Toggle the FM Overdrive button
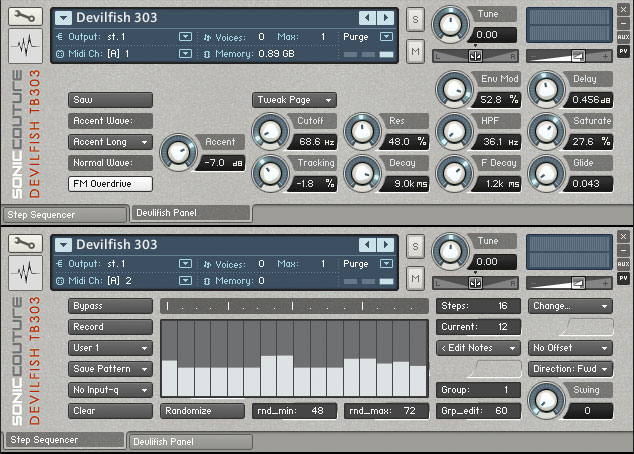The width and height of the screenshot is (634, 454). tap(110, 184)
